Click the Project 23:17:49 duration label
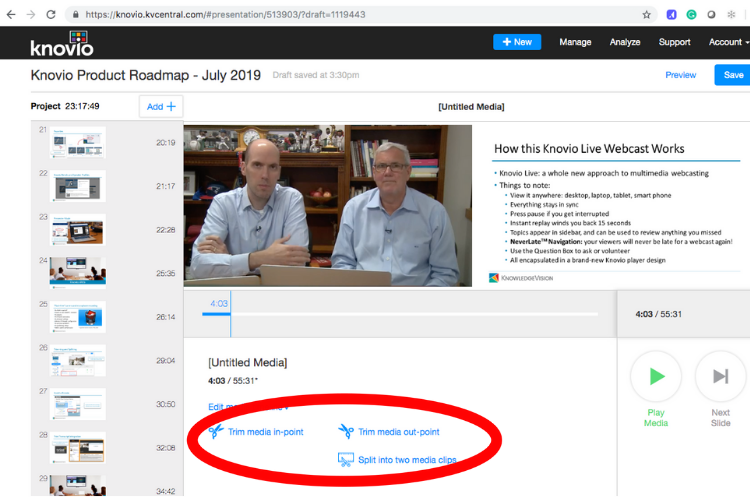 [x=65, y=106]
